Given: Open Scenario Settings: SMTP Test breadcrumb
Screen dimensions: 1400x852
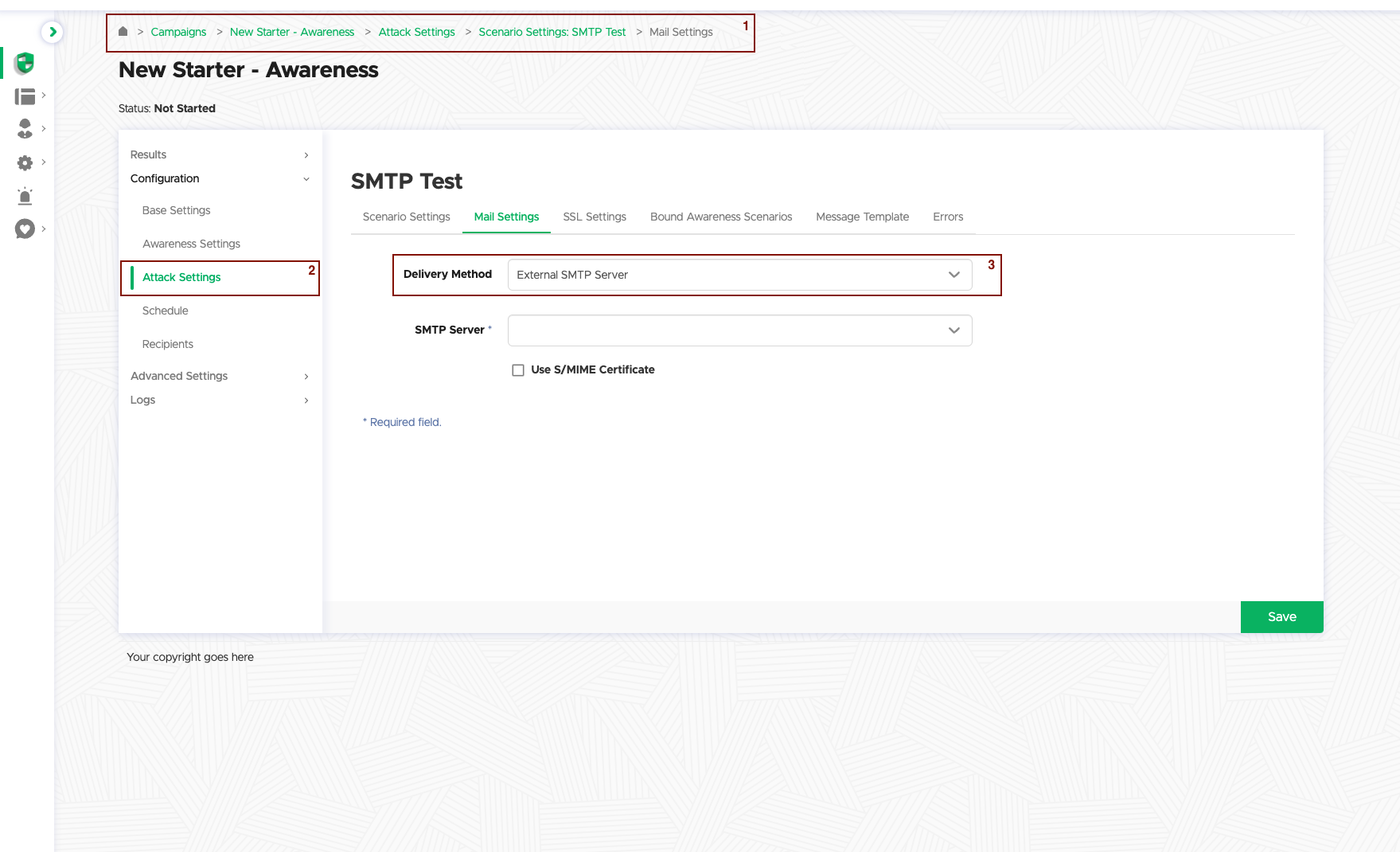Looking at the screenshot, I should coord(552,32).
